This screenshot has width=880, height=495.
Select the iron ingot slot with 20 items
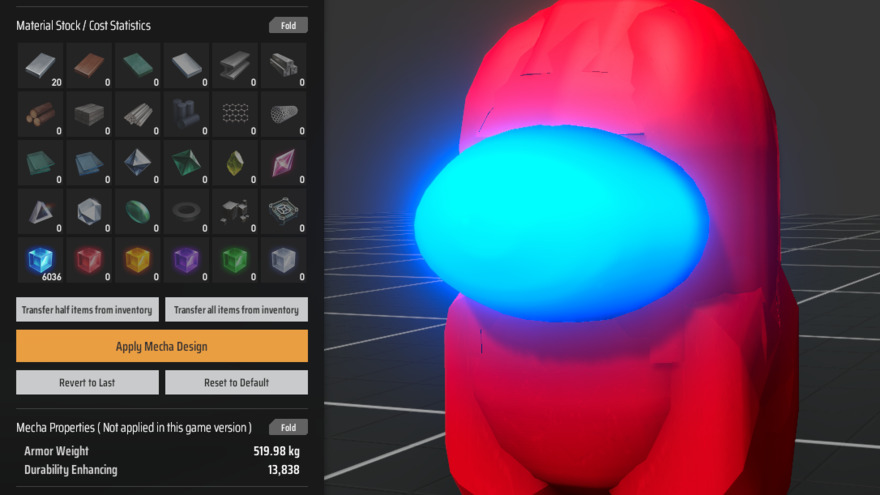click(40, 66)
